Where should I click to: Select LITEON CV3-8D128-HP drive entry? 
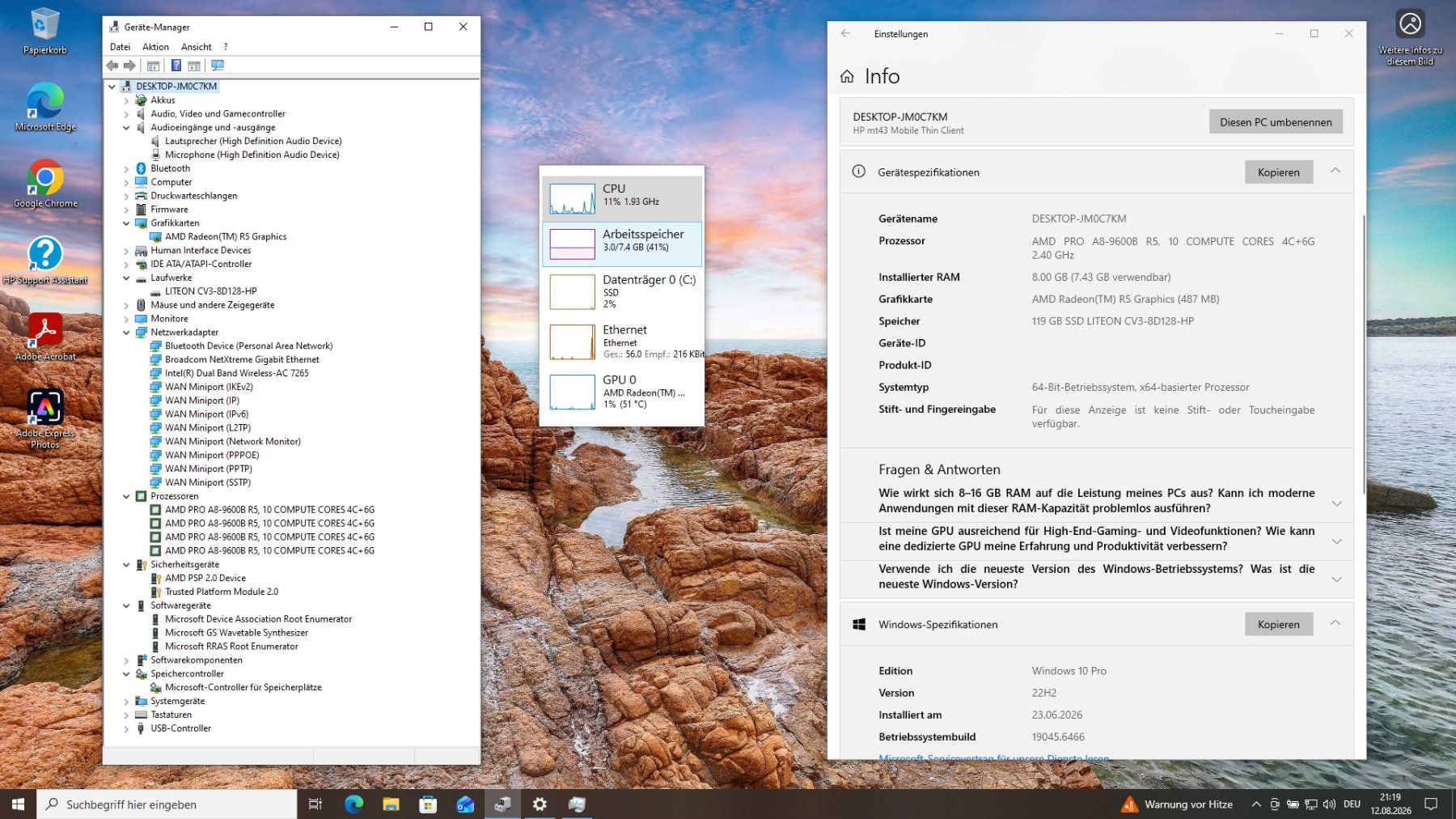[210, 291]
